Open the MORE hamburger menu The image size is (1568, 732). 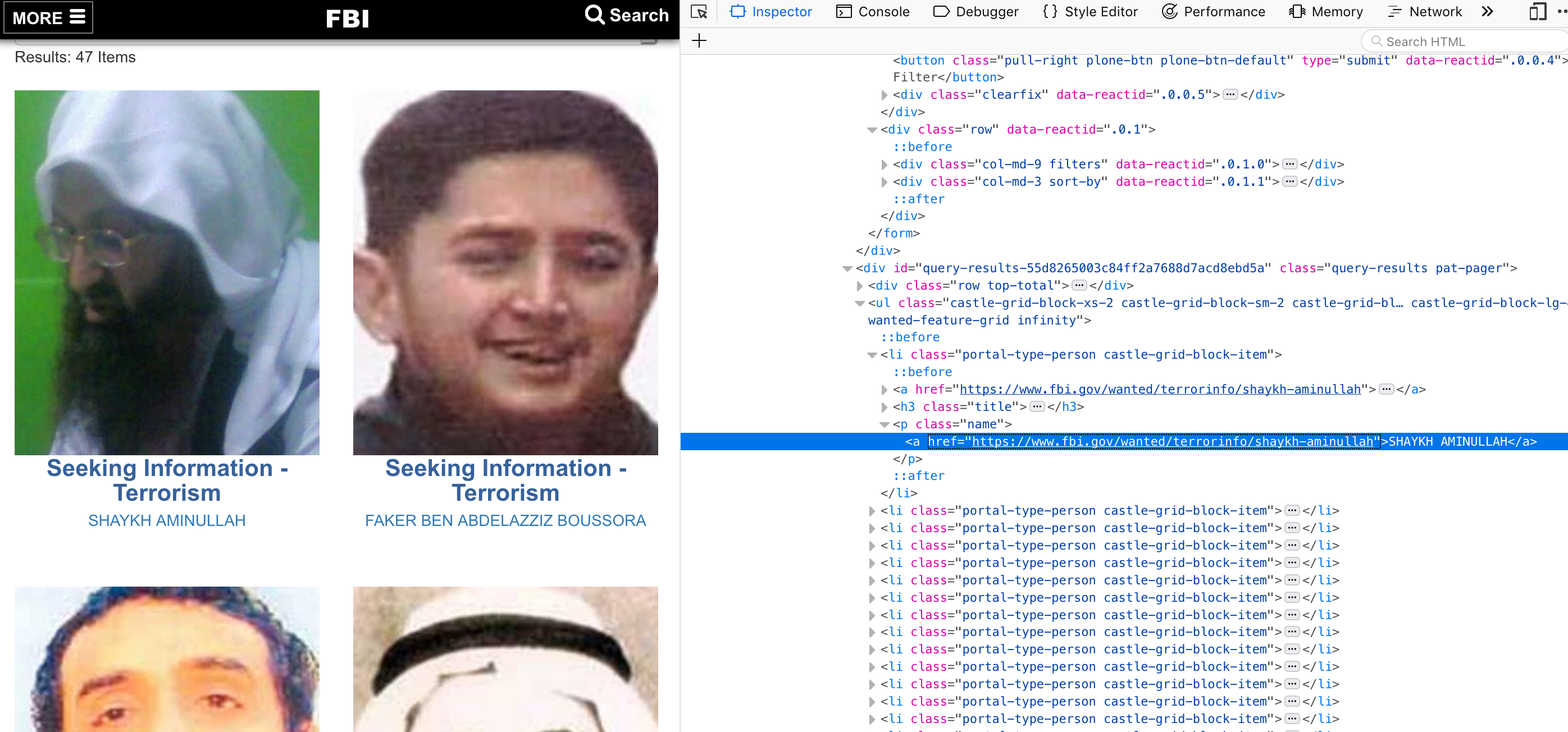pyautogui.click(x=49, y=17)
